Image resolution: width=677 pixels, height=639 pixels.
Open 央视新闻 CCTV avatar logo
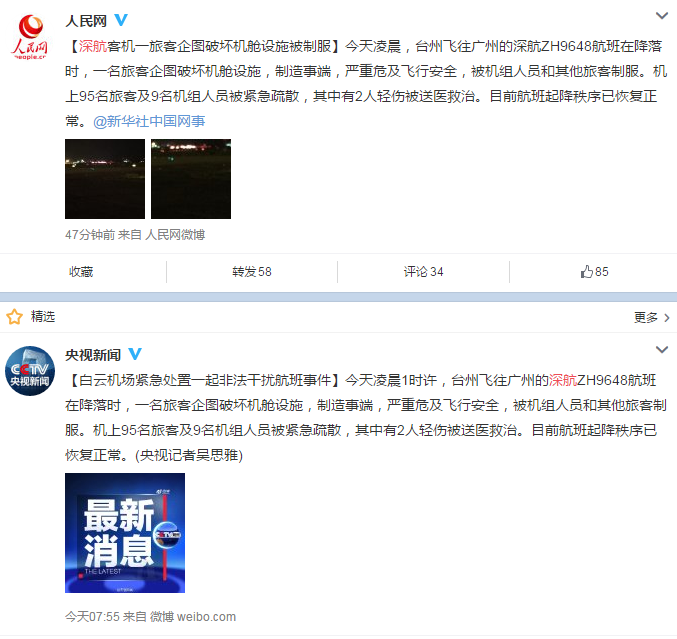(x=30, y=371)
